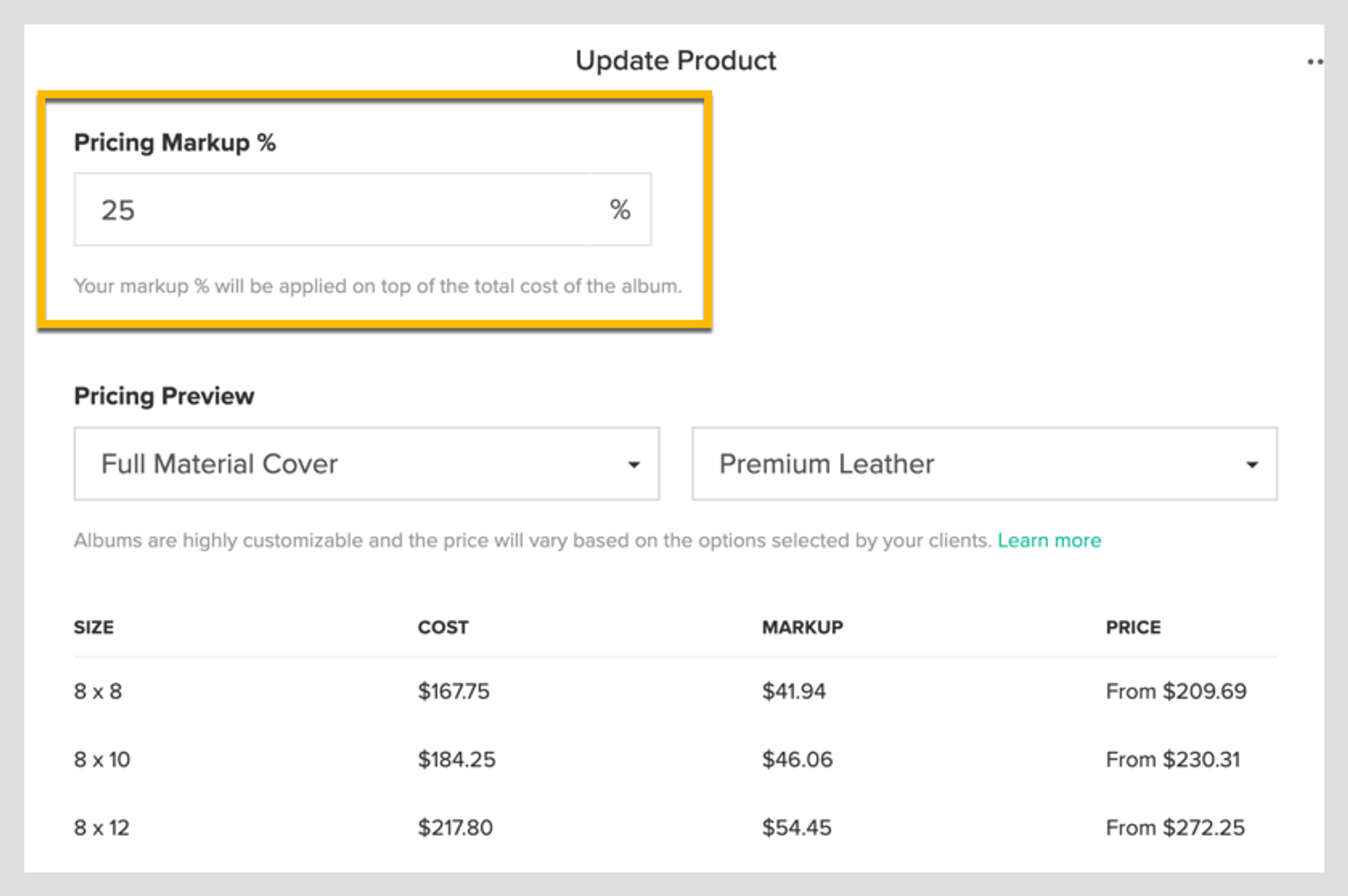Click the MARKUP column header
Image resolution: width=1348 pixels, height=896 pixels.
point(803,627)
